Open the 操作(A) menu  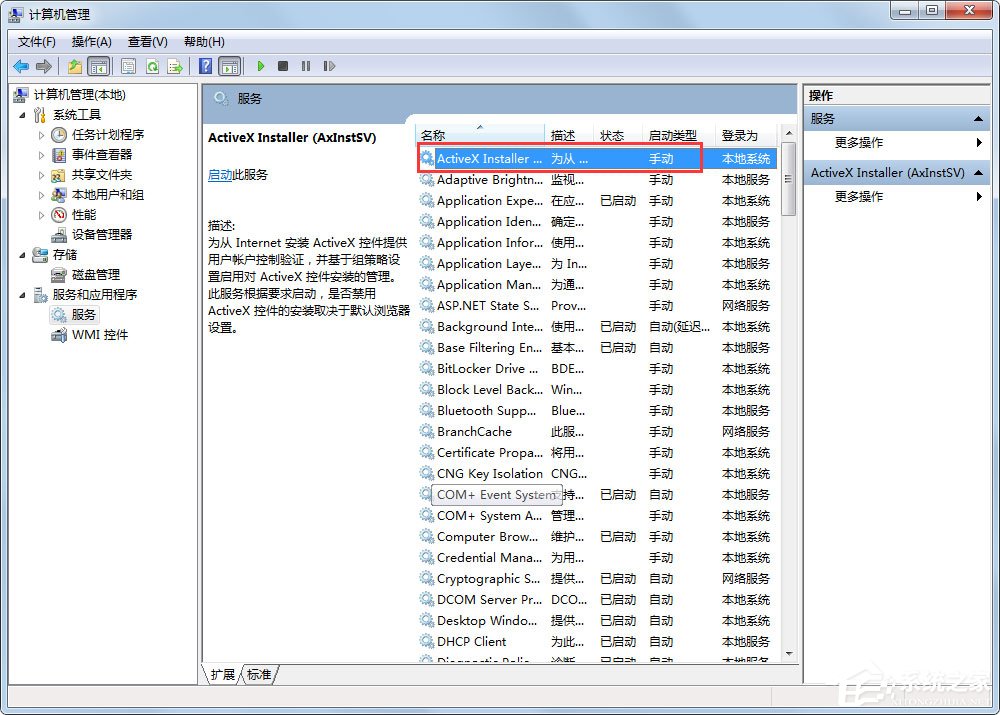pyautogui.click(x=91, y=41)
